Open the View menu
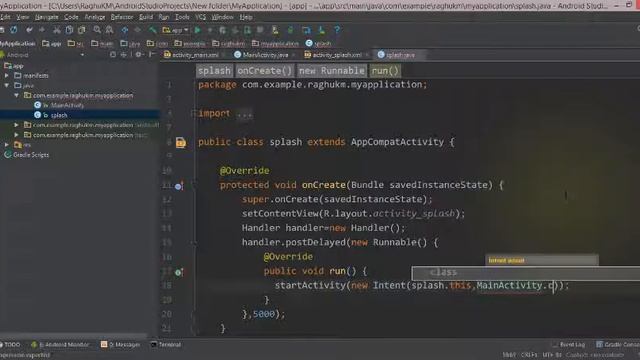Image resolution: width=640 pixels, height=360 pixels. pos(23,17)
